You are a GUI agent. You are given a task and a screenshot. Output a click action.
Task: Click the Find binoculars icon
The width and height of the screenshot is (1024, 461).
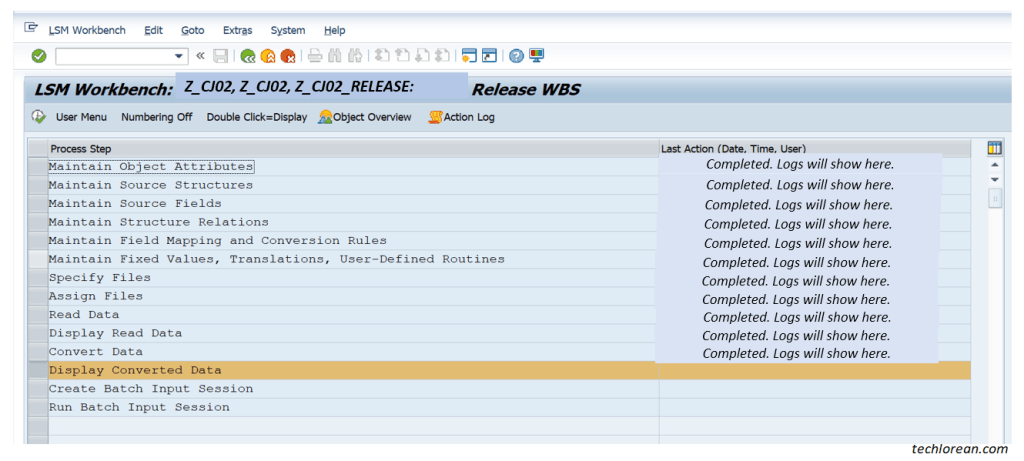[x=335, y=56]
